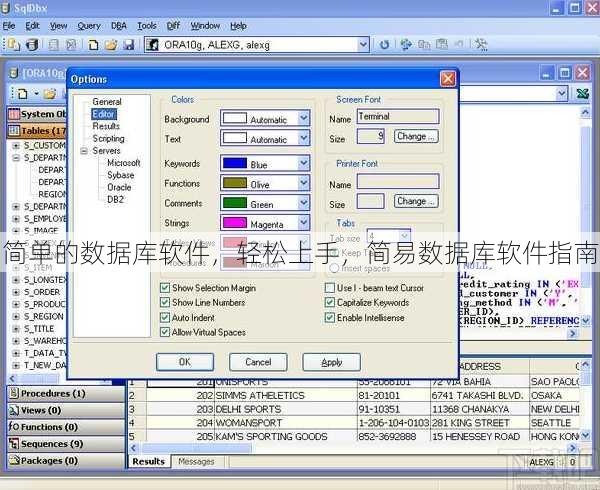Screen dimensions: 600x490
Task: Click Apply in the Options dialog
Action: (331, 362)
